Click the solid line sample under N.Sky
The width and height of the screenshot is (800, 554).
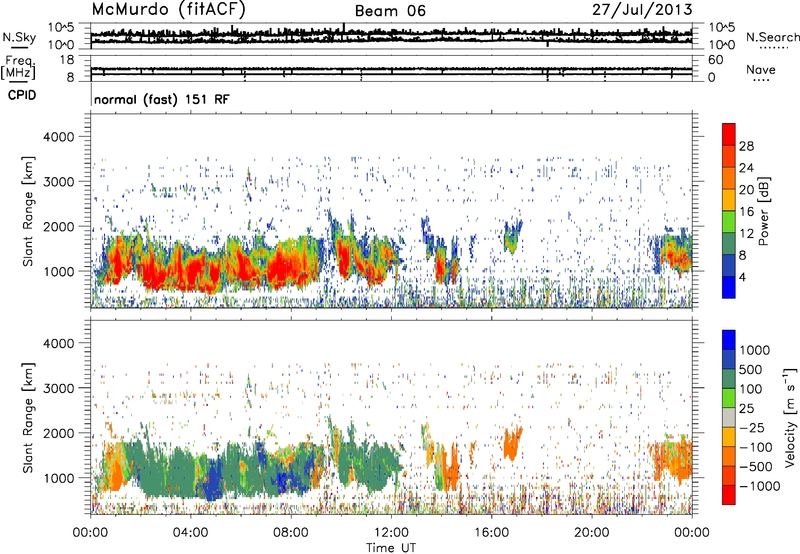tap(19, 47)
